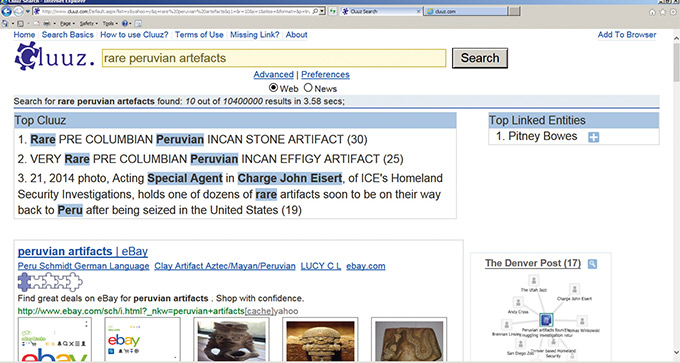Open the cache link after eBay URL

[259, 311]
